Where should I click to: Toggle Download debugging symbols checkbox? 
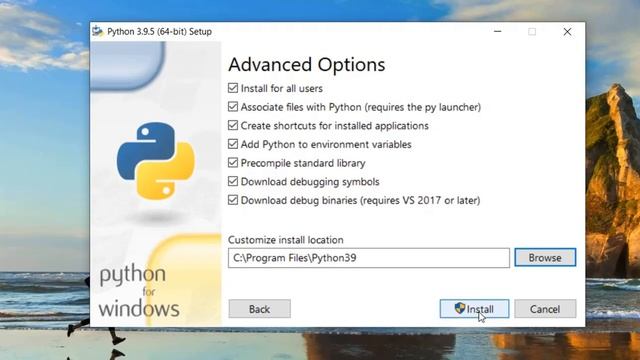[233, 181]
